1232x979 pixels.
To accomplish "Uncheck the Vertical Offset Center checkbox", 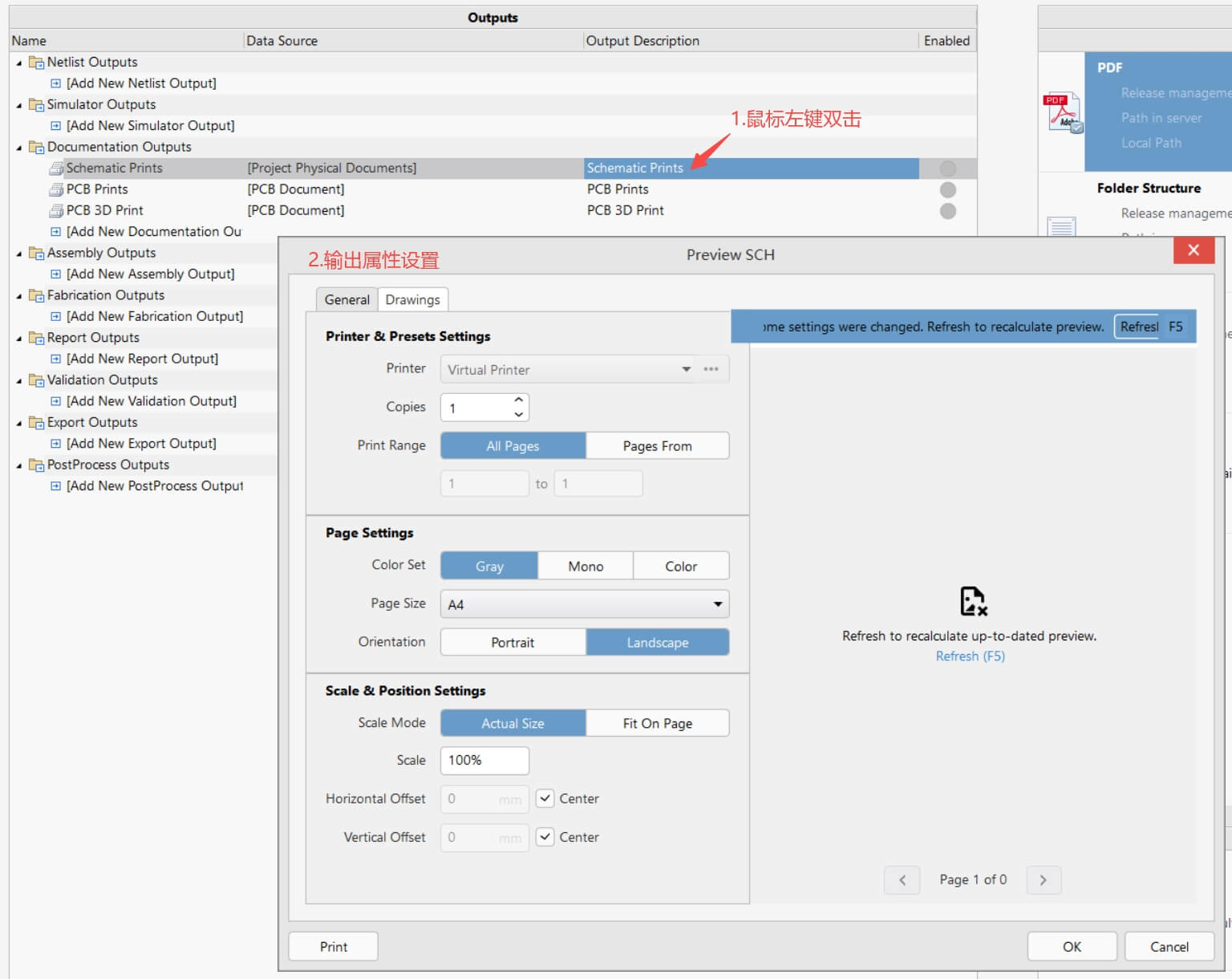I will point(545,837).
